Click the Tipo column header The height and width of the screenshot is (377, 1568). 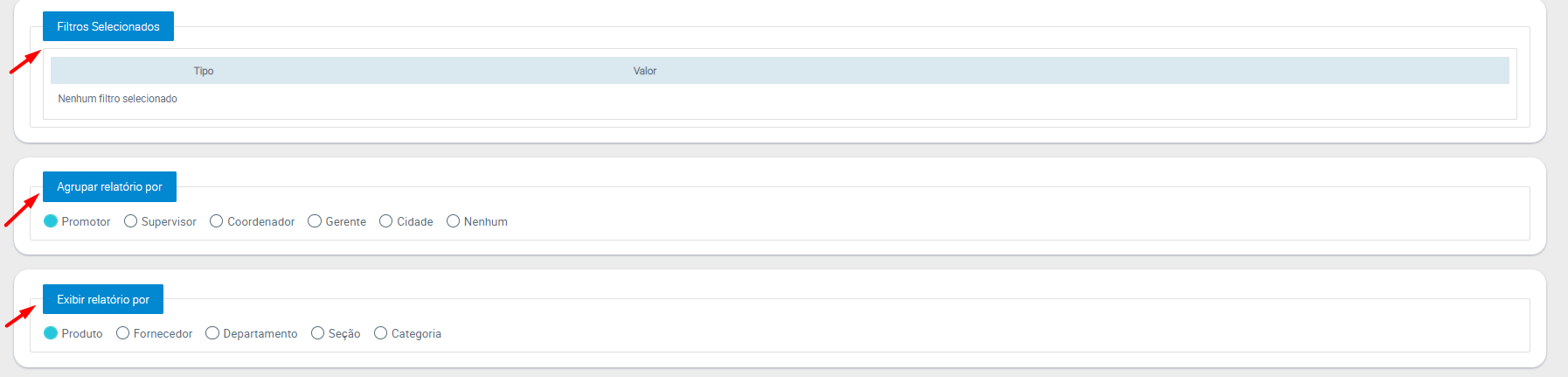click(x=204, y=71)
